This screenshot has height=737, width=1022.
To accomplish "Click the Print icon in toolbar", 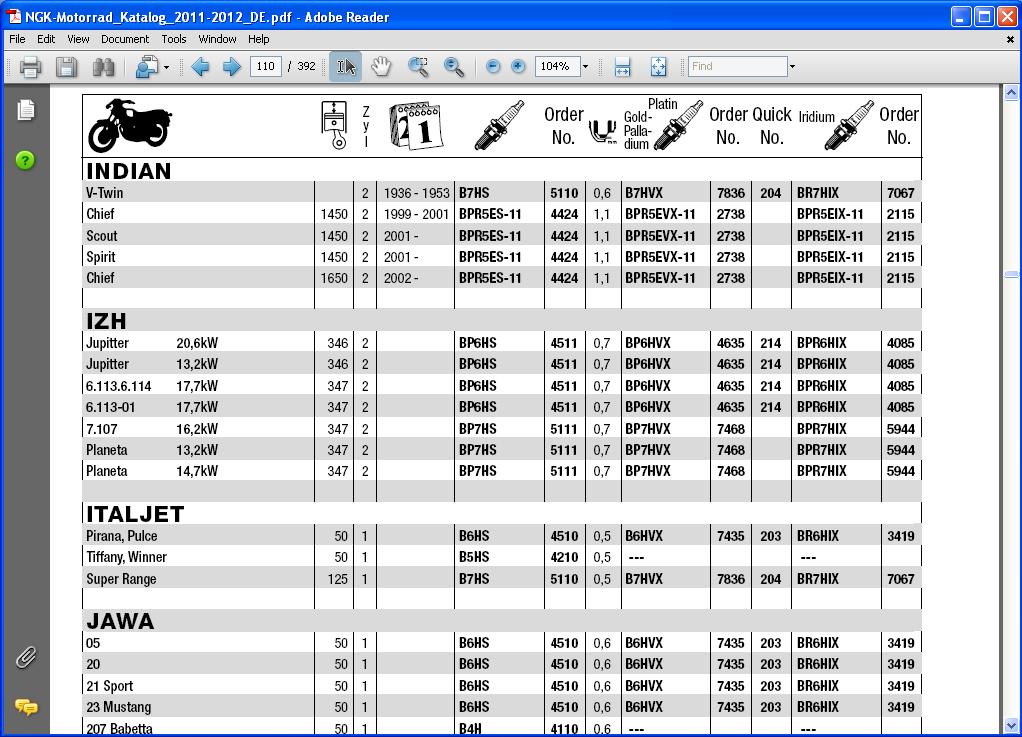I will tap(30, 66).
